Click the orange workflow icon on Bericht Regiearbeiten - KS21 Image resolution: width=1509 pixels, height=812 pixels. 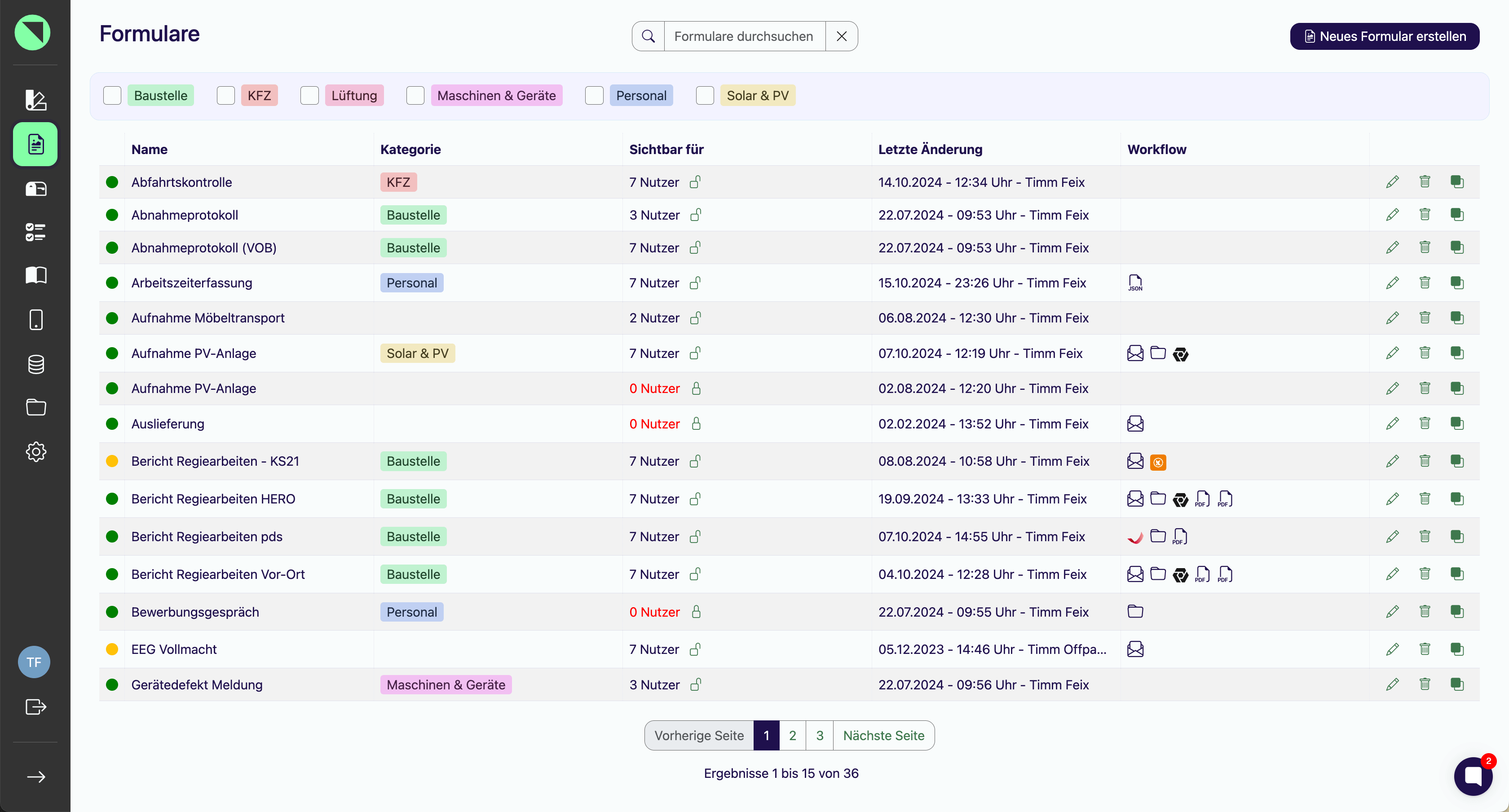[1157, 462]
